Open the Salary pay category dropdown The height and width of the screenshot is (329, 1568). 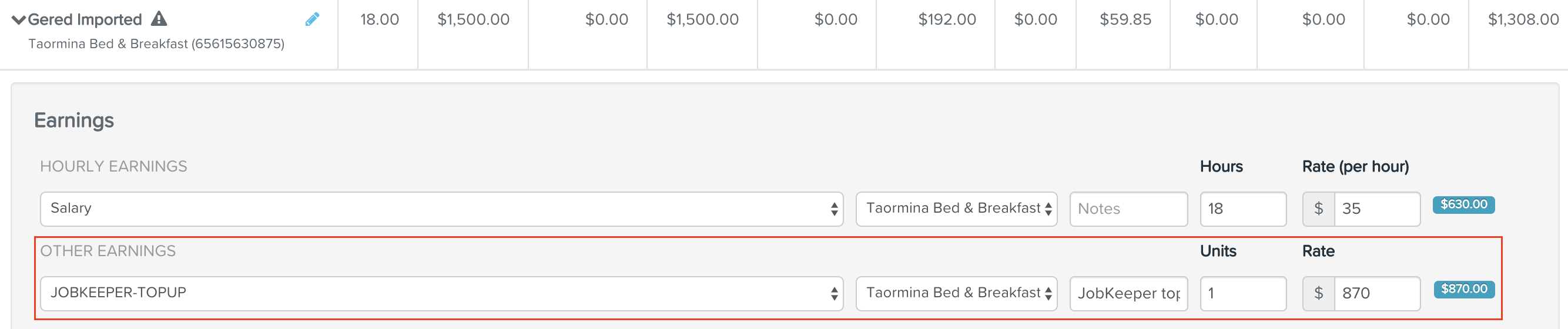[441, 209]
